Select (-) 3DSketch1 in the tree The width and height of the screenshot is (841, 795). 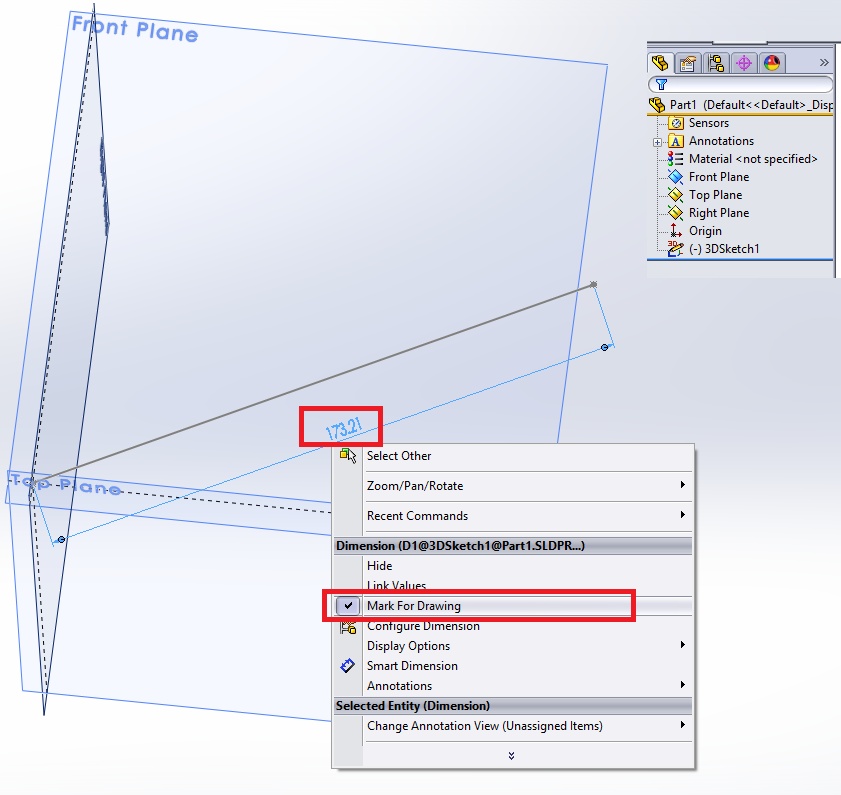(x=724, y=249)
